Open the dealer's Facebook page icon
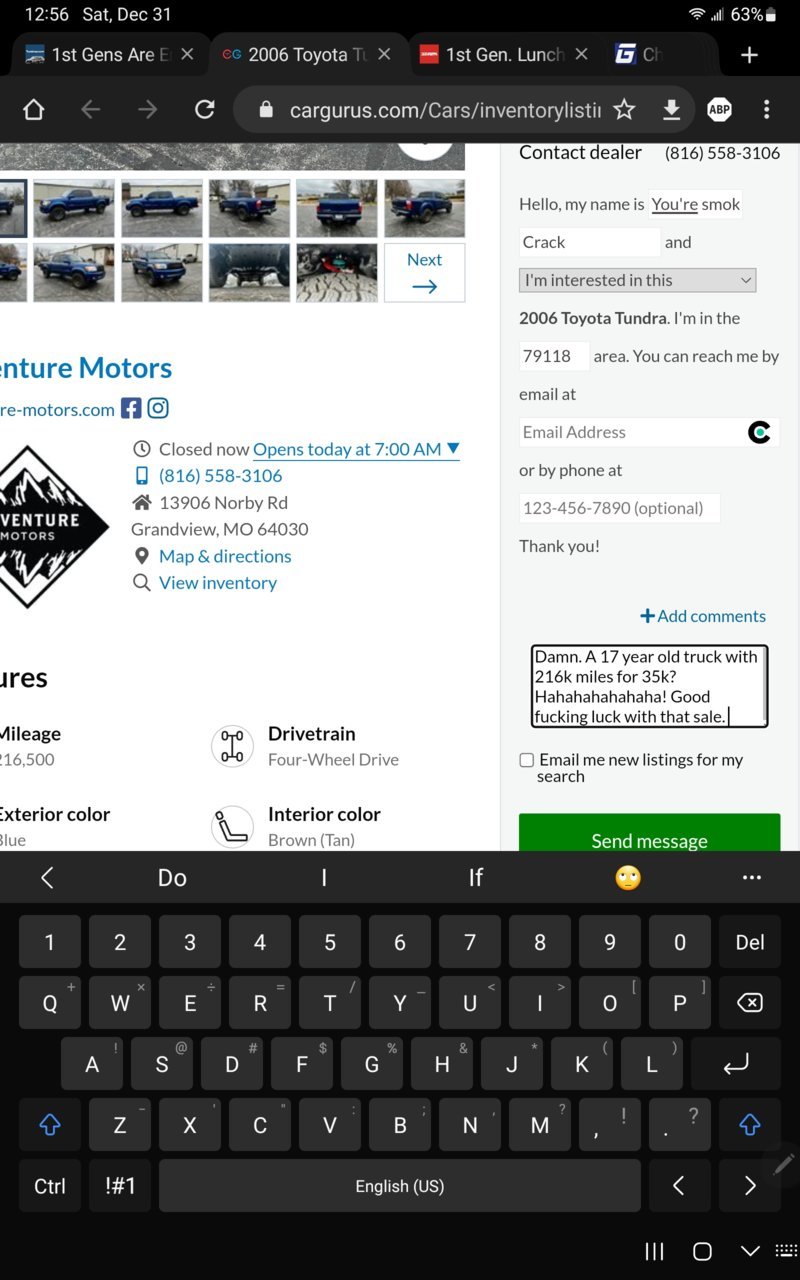Image resolution: width=800 pixels, height=1280 pixels. pyautogui.click(x=131, y=408)
